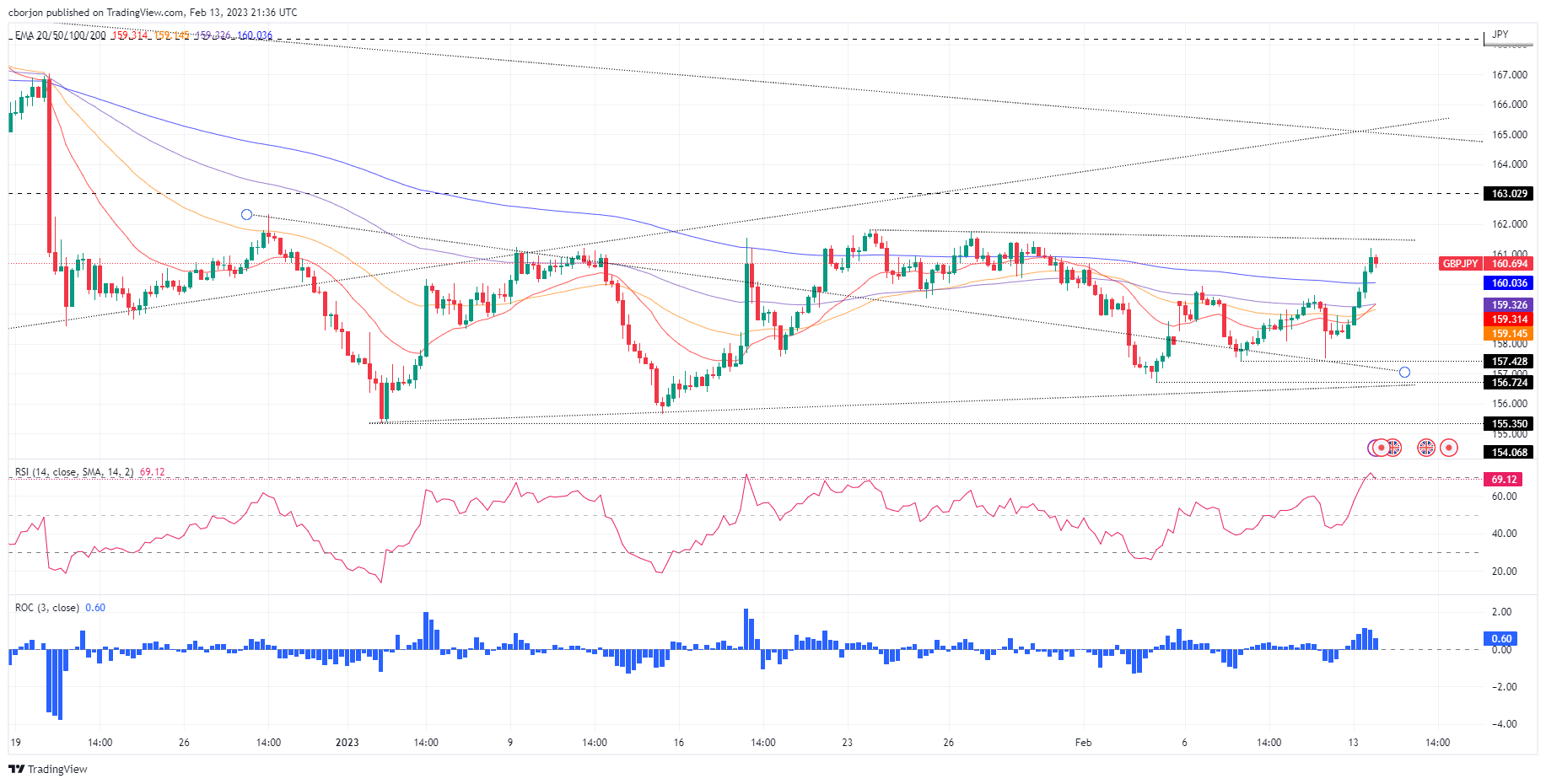Click the 163.029 horizontal level price label
This screenshot has width=1546, height=784.
(x=1509, y=194)
